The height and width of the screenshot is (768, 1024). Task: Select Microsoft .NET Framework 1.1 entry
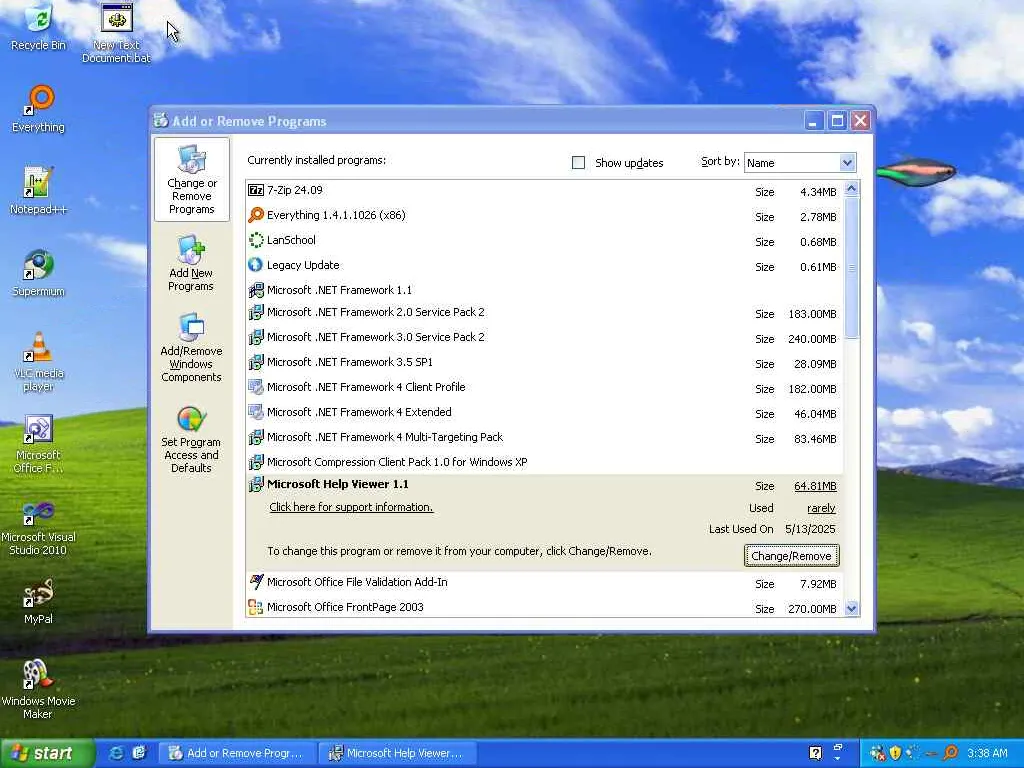(x=545, y=290)
